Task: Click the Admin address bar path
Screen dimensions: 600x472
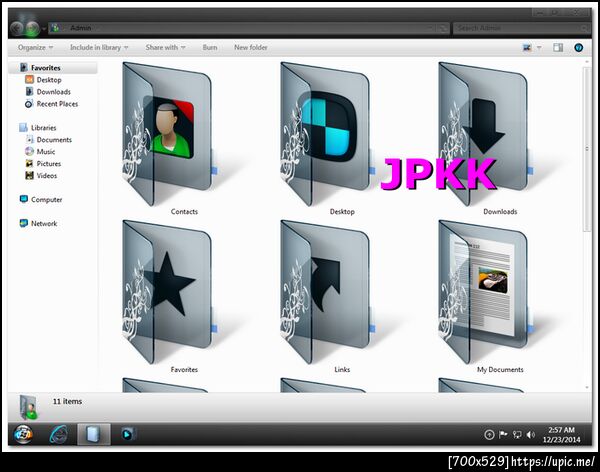Action: (x=80, y=28)
